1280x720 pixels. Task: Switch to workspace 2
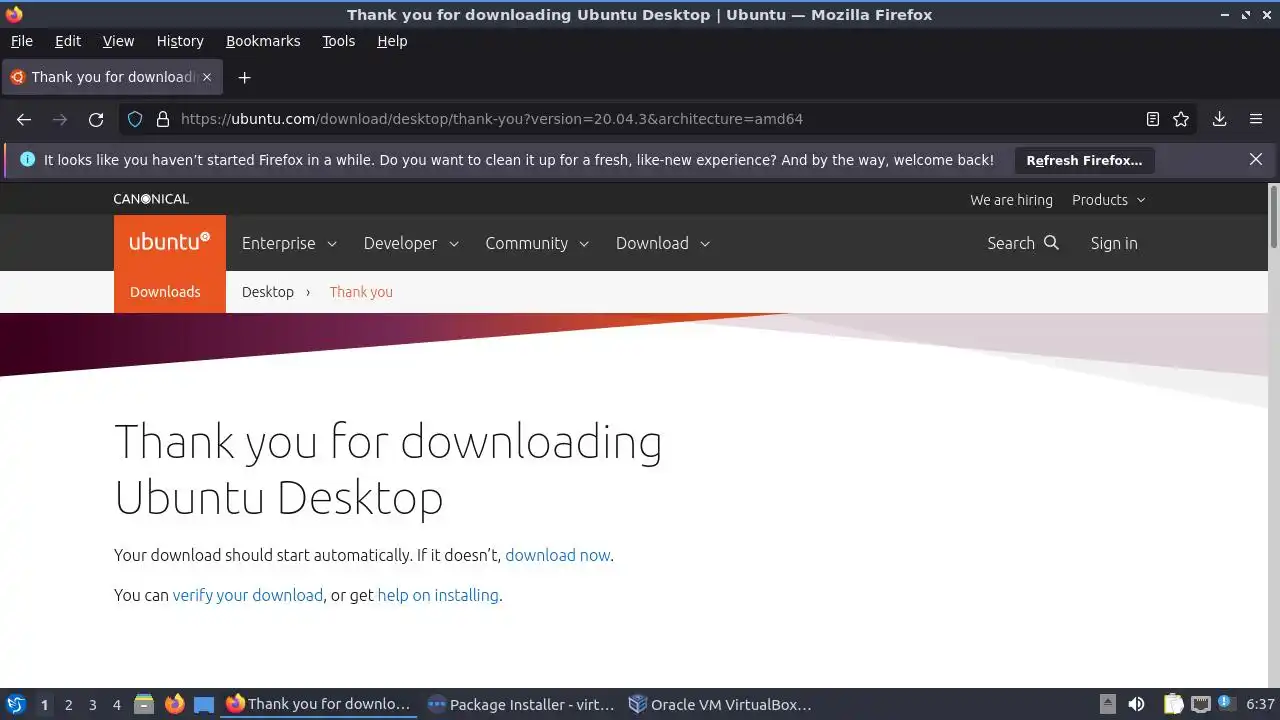[x=68, y=705]
